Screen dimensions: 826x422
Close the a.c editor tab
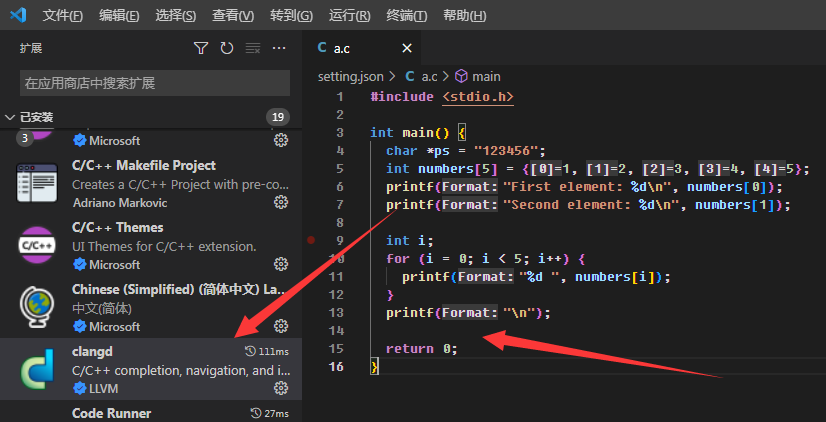tap(407, 48)
